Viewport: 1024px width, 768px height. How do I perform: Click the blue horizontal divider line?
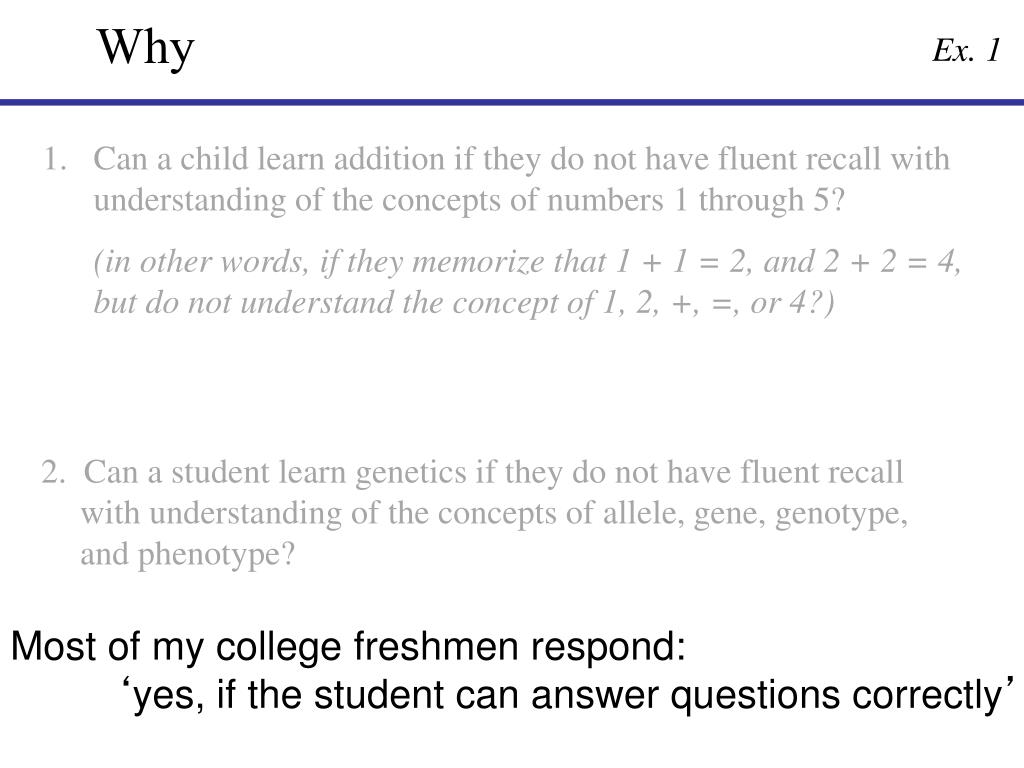pos(512,102)
